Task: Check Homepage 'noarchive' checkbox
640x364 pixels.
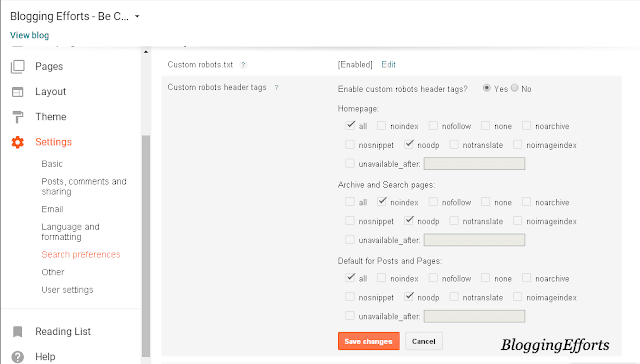Action: (x=527, y=125)
